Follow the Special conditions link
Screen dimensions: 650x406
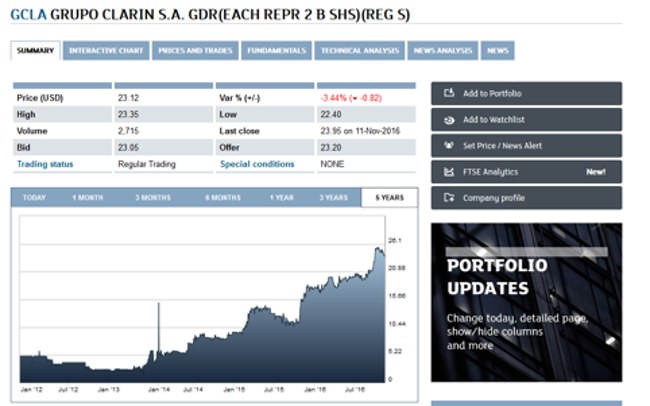(x=257, y=164)
